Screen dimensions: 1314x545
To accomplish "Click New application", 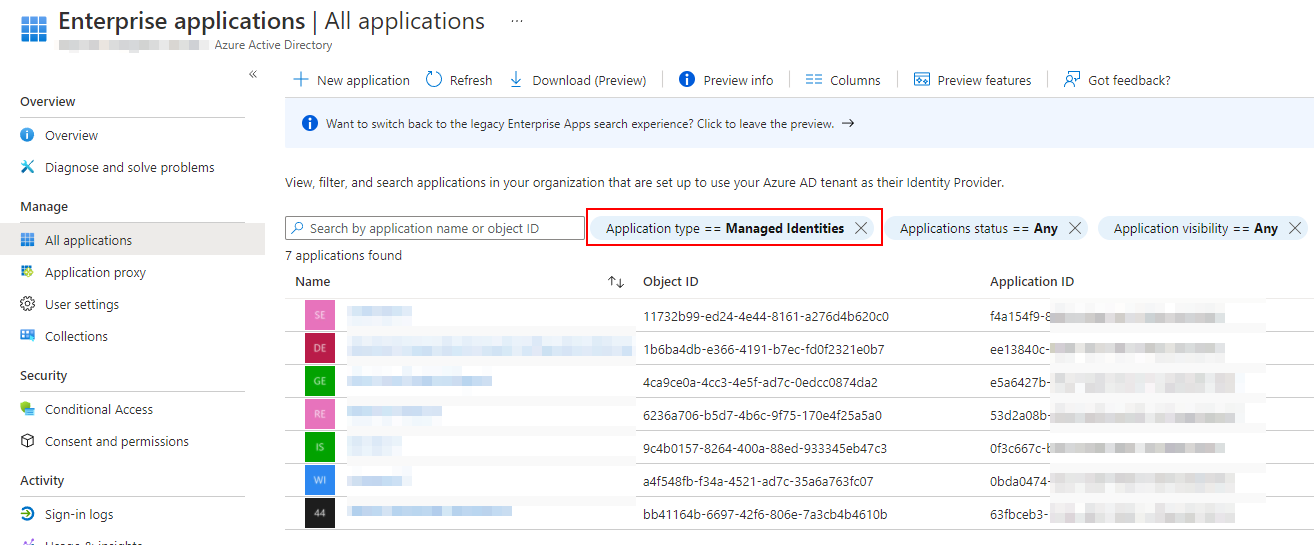I will coord(351,80).
